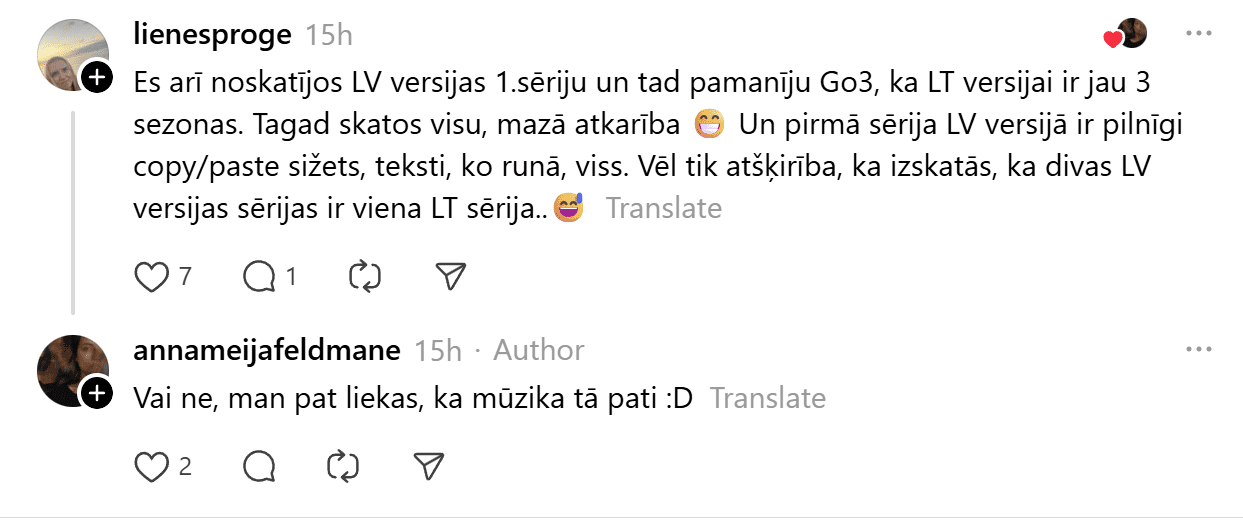Follow lienesproge via plus badge
1243x522 pixels.
(x=96, y=77)
